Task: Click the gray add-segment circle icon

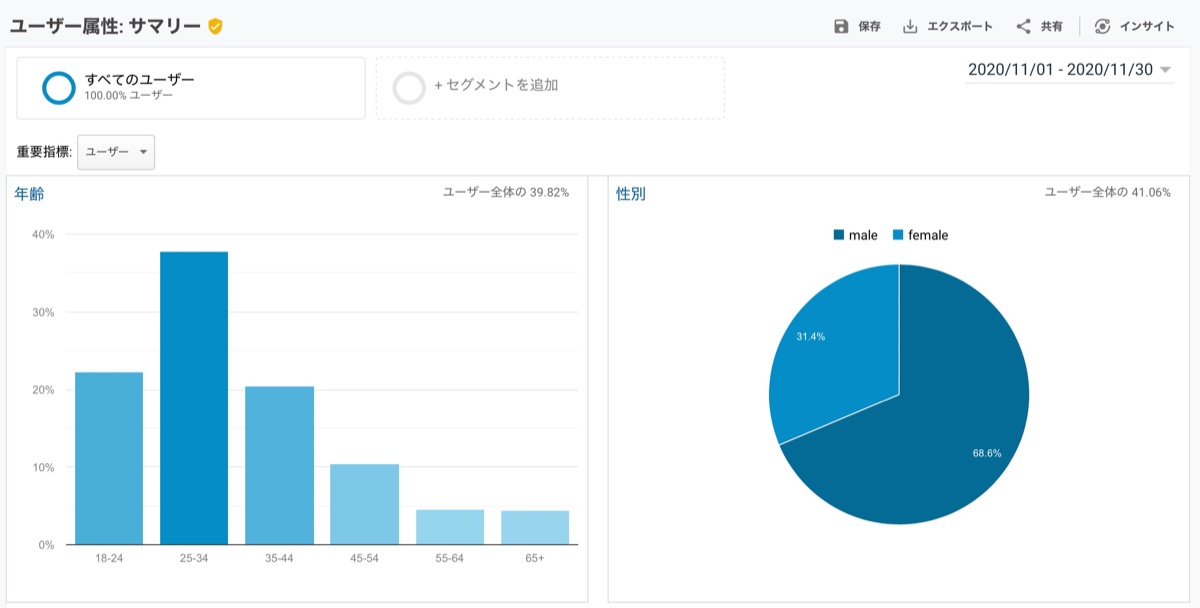Action: (x=410, y=87)
